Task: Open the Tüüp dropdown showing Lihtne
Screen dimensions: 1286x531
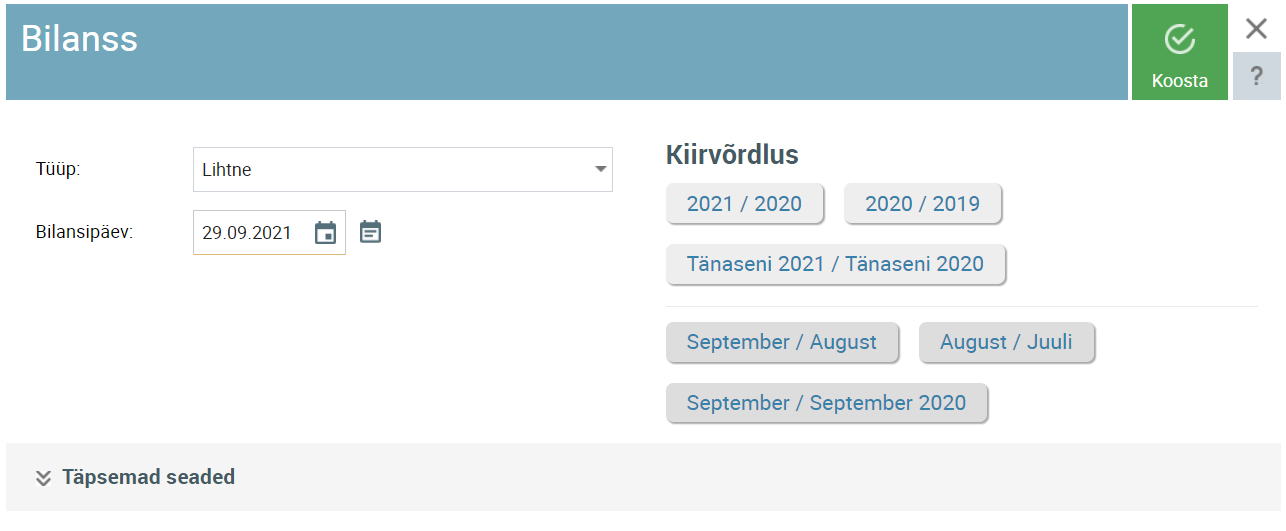Action: (x=403, y=170)
